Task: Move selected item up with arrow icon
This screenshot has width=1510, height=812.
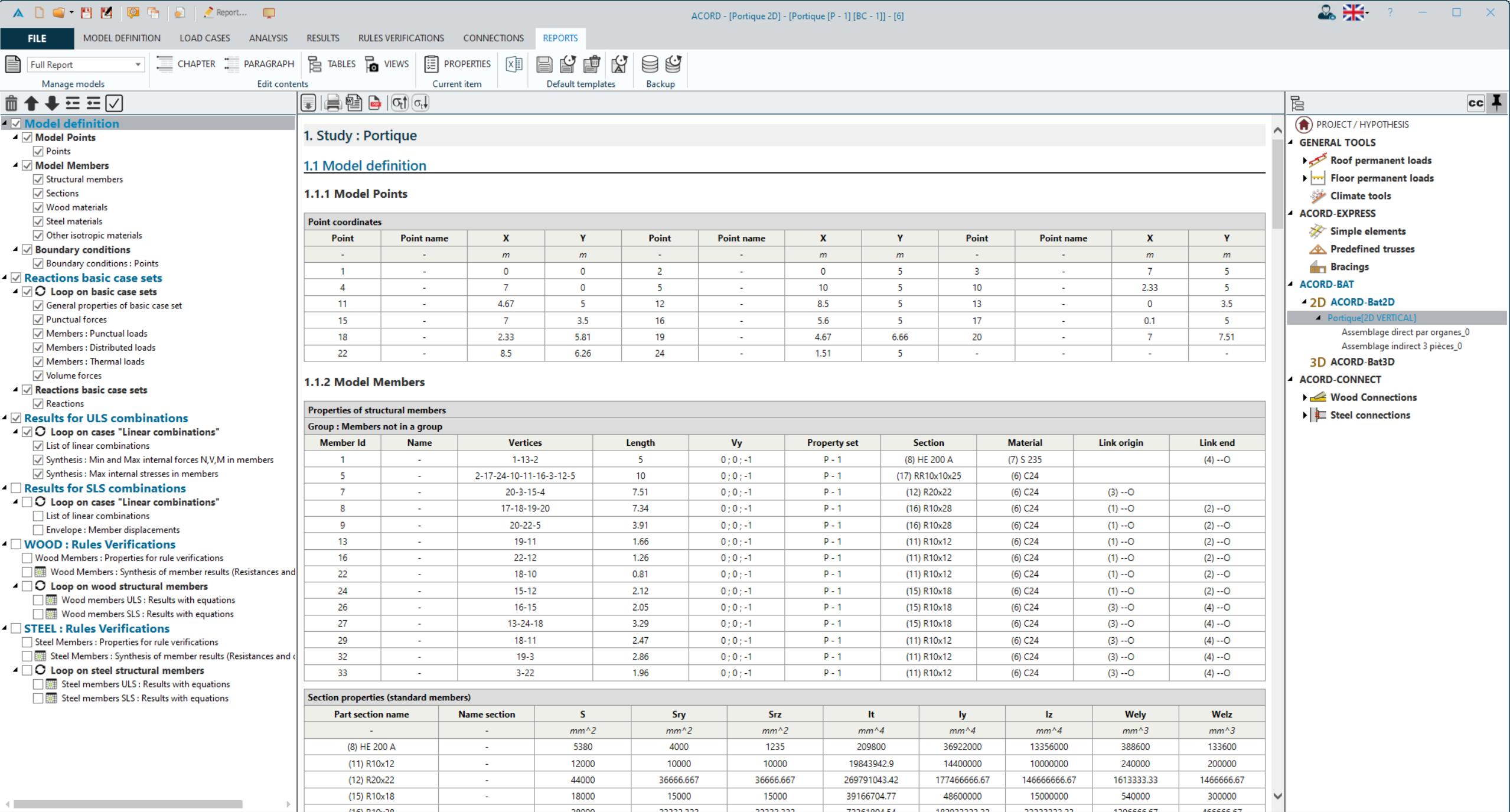Action: click(31, 104)
